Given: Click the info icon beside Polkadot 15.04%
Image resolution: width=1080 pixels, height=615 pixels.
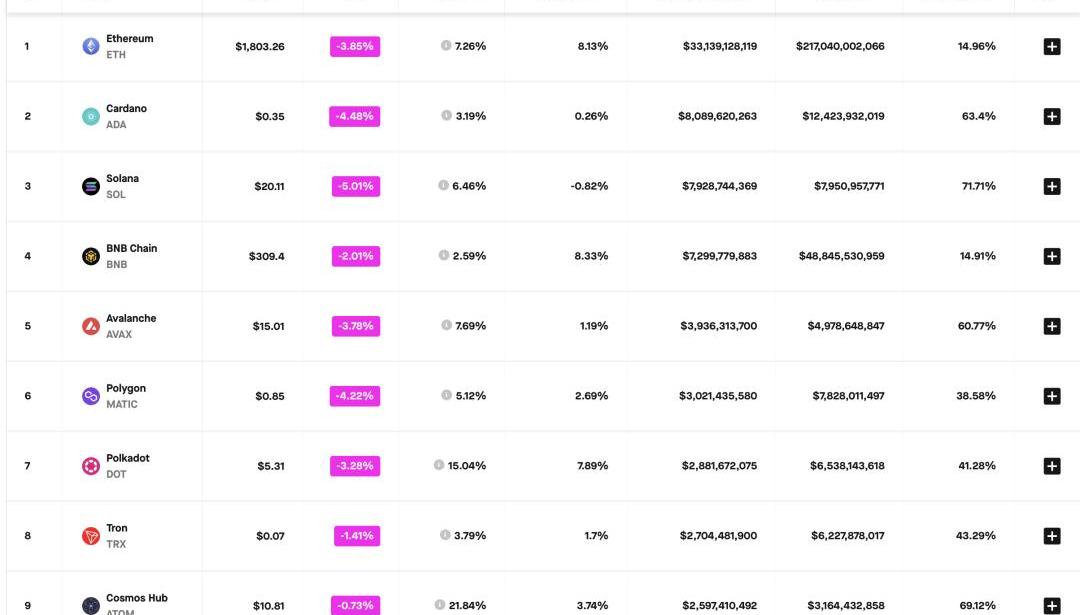Looking at the screenshot, I should [x=439, y=465].
